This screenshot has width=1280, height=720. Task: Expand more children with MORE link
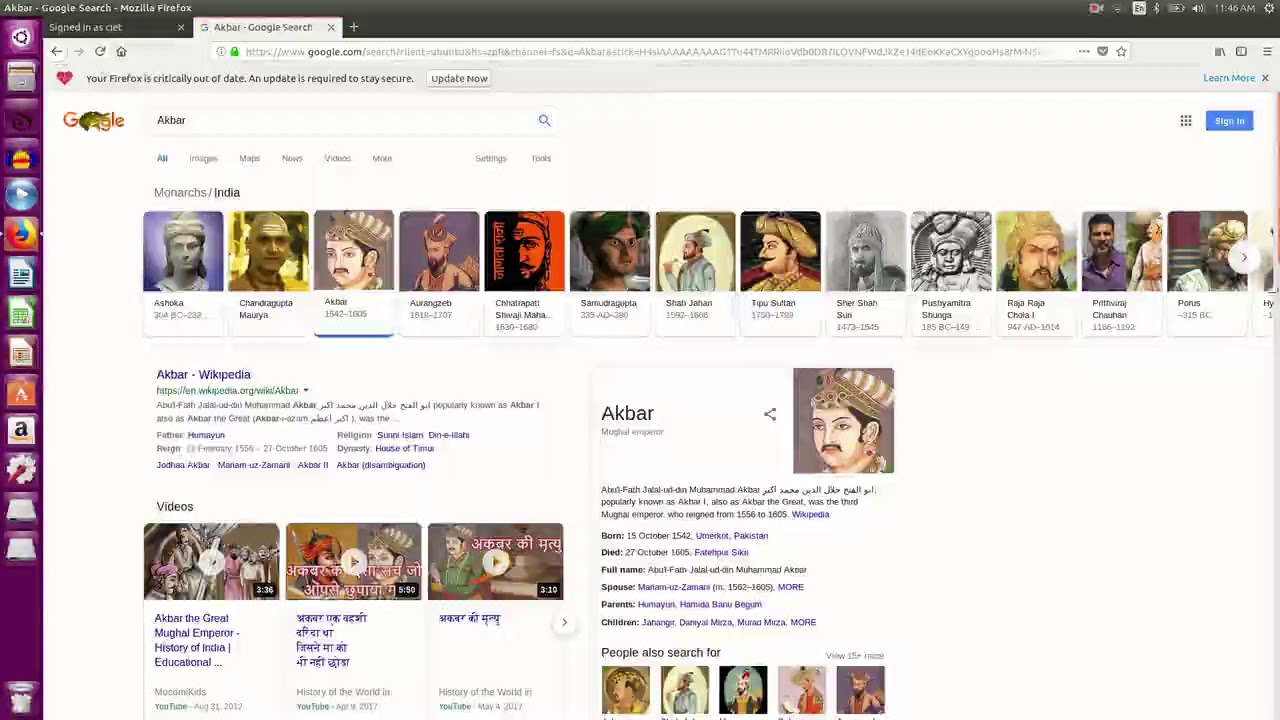[803, 622]
